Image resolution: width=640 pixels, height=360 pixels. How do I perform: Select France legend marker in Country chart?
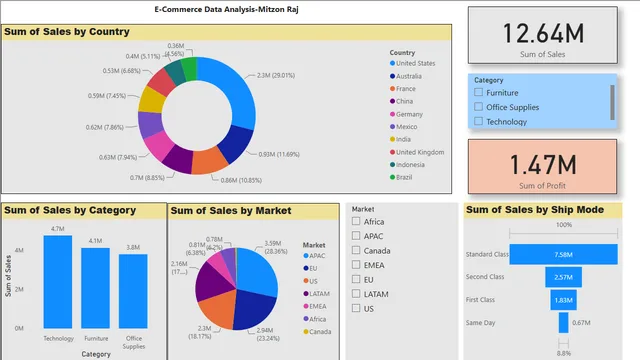point(392,89)
